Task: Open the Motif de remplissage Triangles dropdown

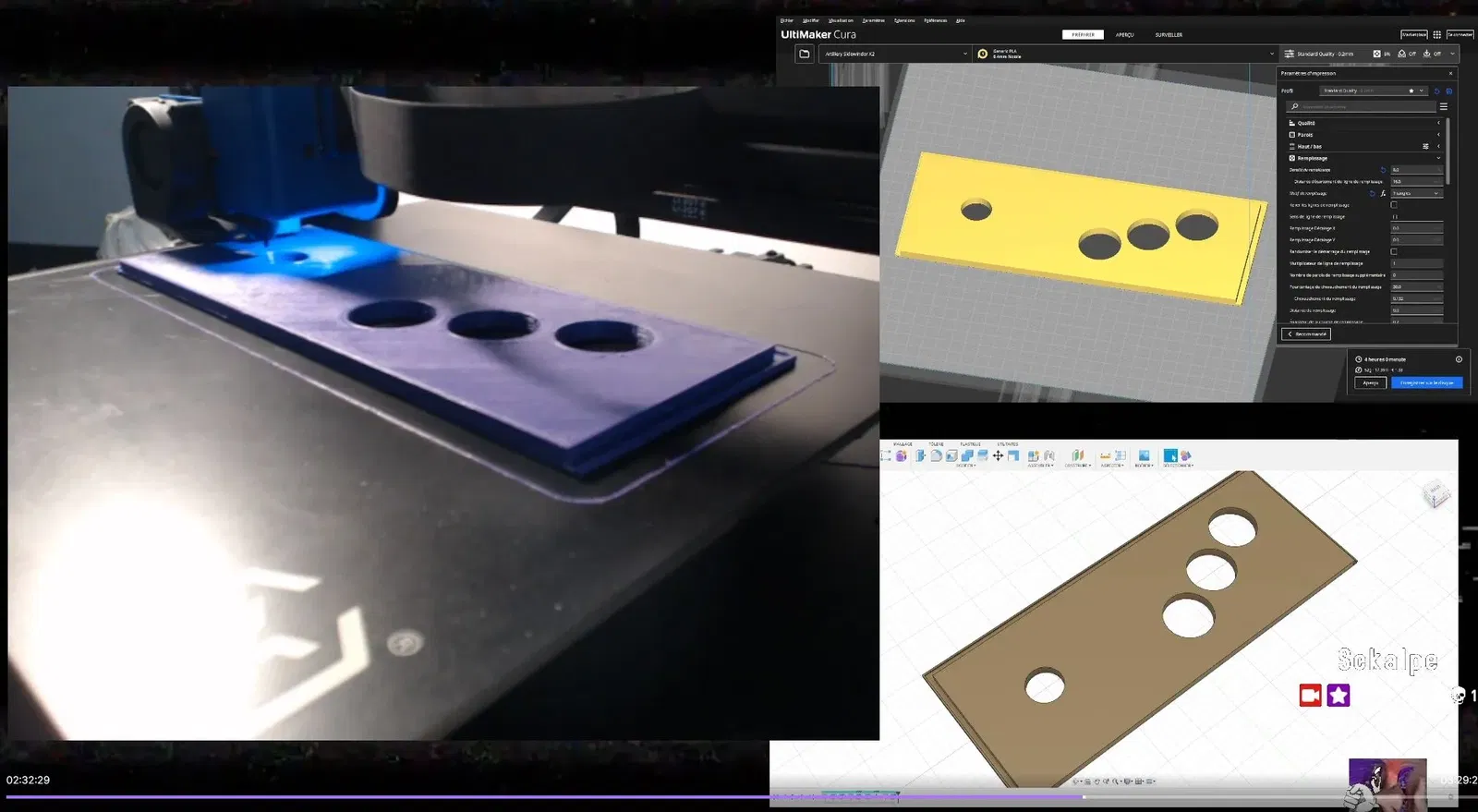Action: [x=1416, y=193]
